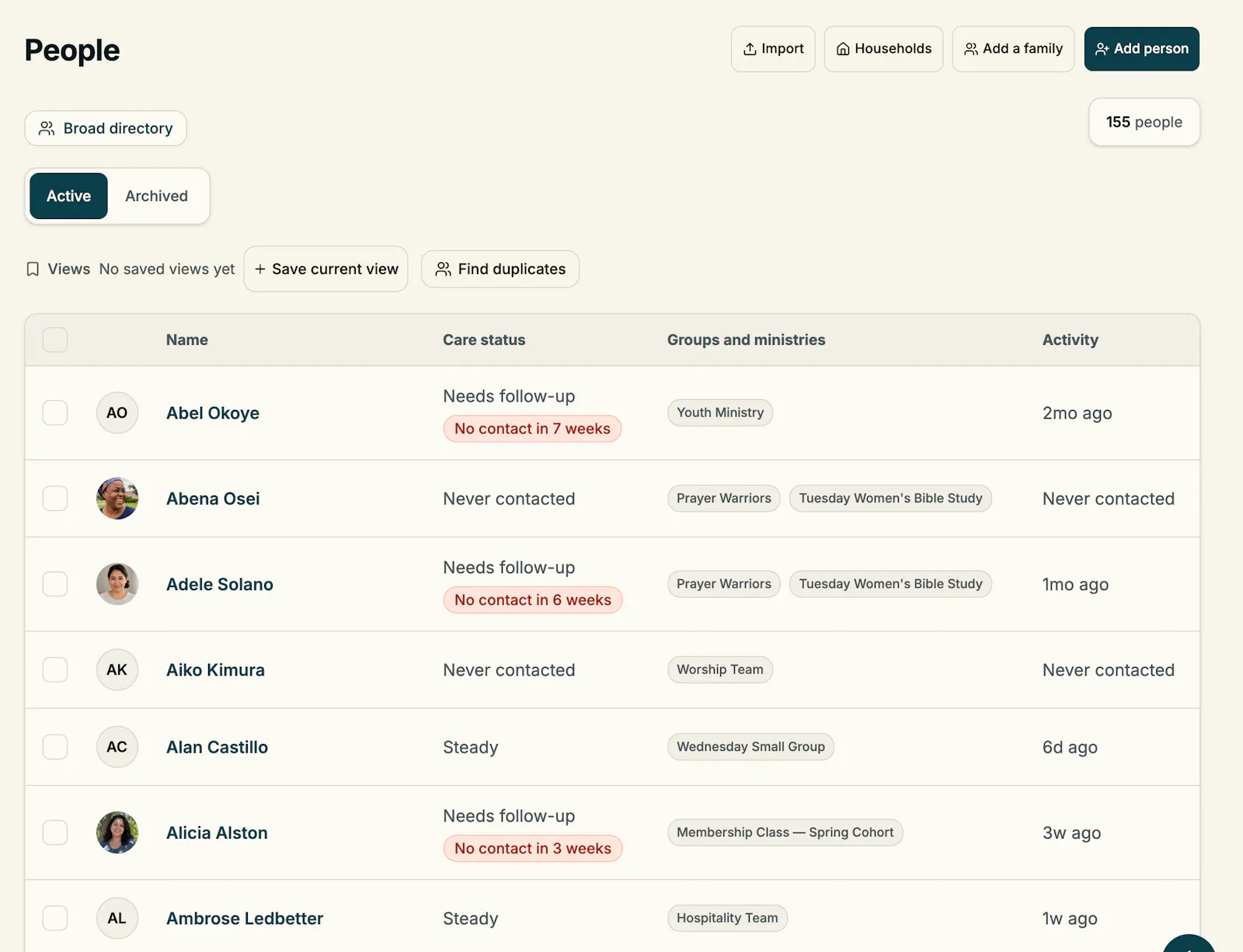Click the Name column header
1243x952 pixels.
[x=186, y=340]
